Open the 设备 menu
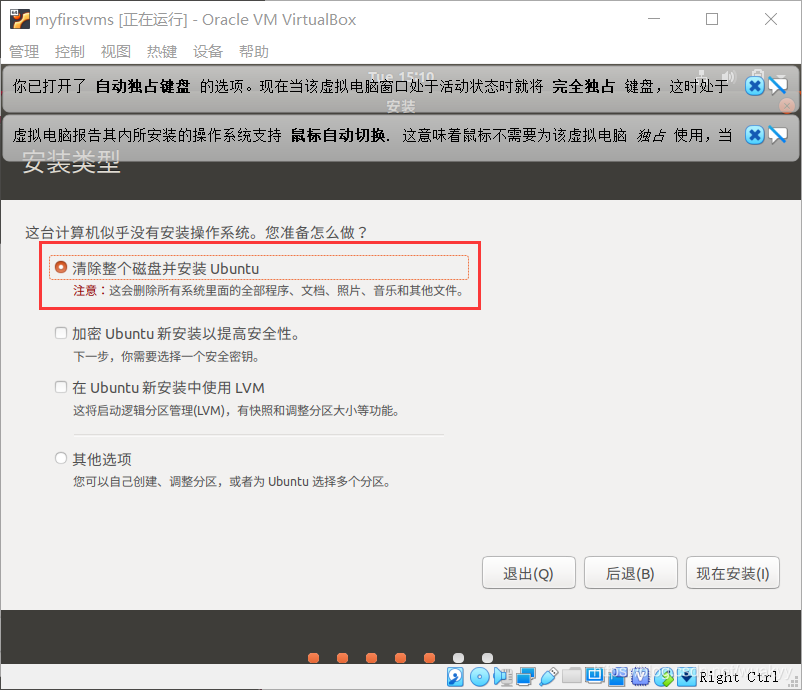Image resolution: width=802 pixels, height=690 pixels. [208, 52]
